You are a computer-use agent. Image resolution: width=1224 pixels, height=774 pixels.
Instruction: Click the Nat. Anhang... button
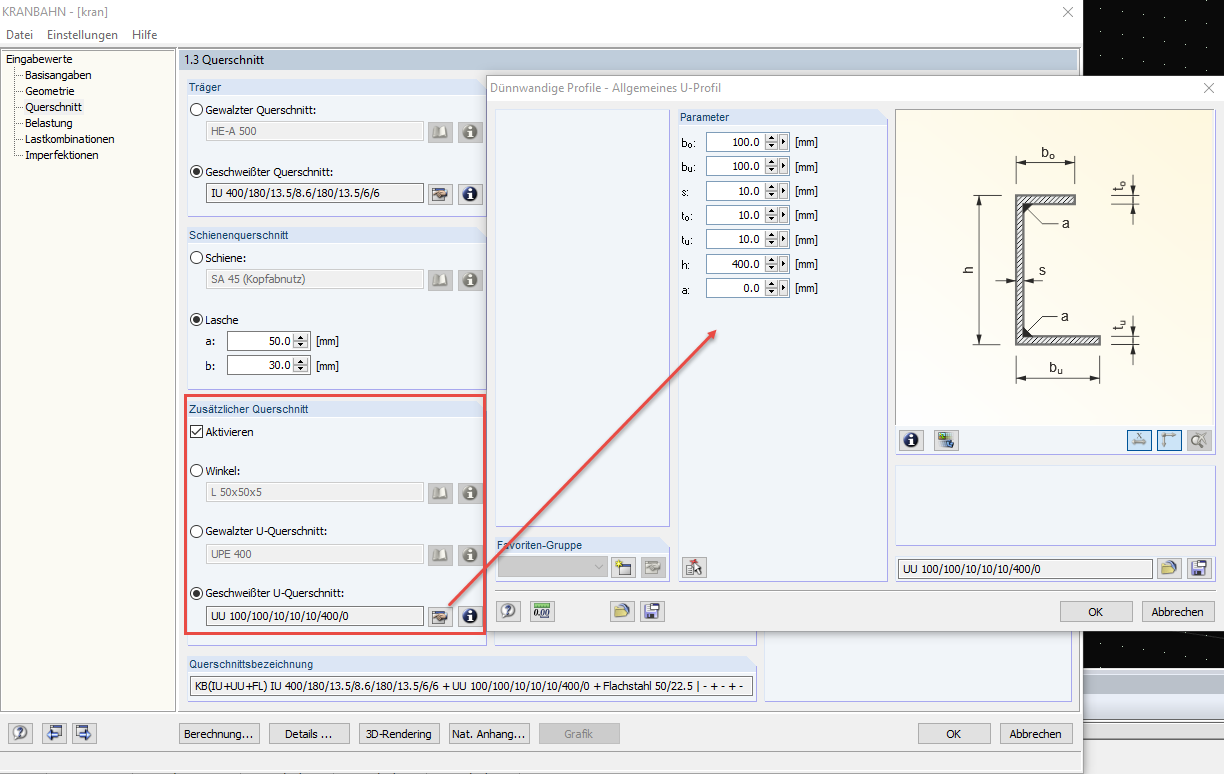point(490,734)
